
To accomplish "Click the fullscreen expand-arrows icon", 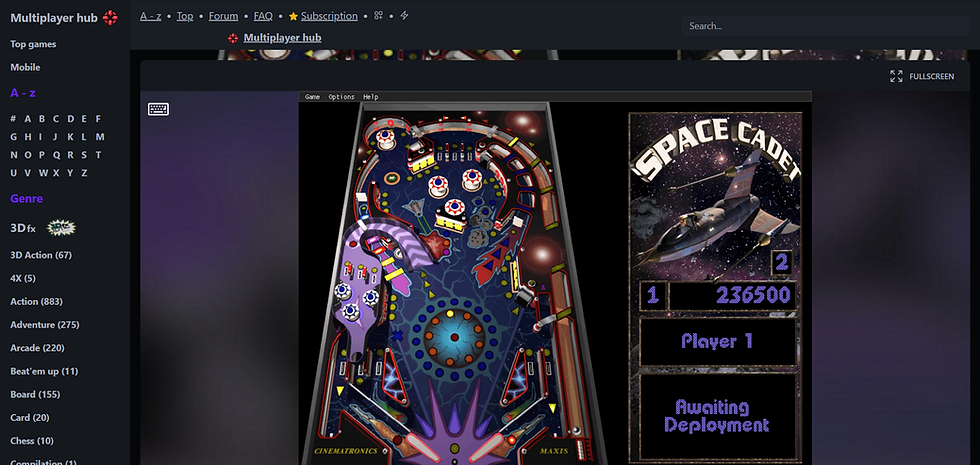I will (x=896, y=76).
